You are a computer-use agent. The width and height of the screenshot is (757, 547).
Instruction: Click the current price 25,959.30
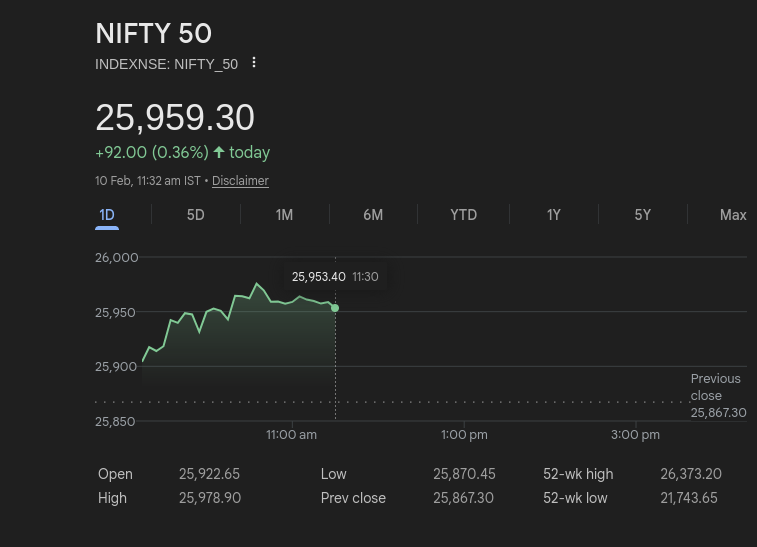pyautogui.click(x=175, y=118)
